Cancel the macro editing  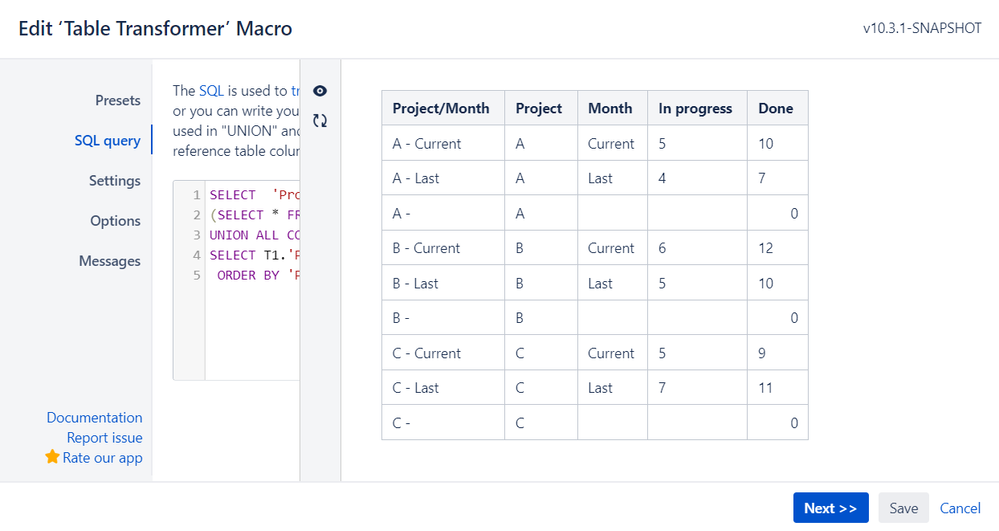960,508
